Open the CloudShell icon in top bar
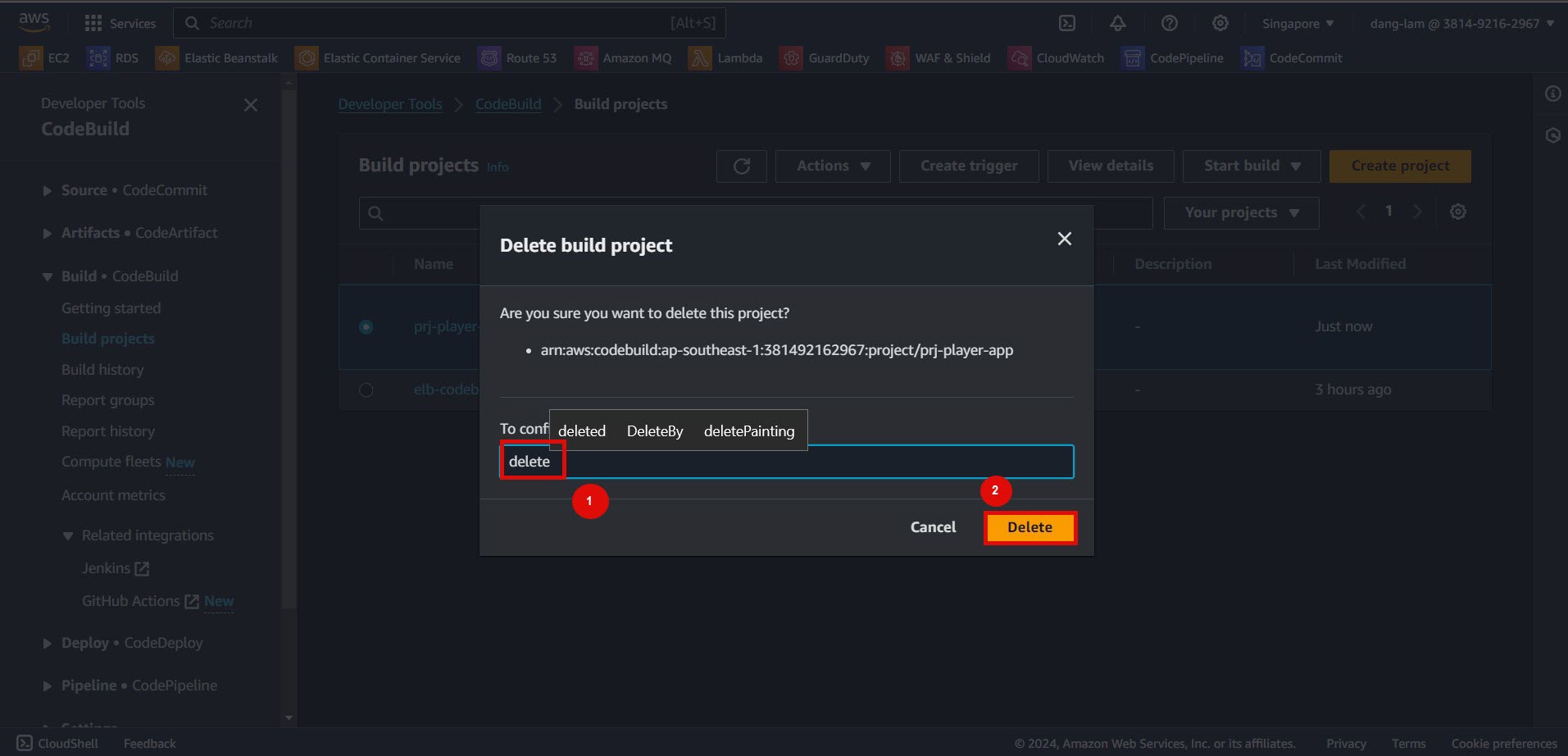Image resolution: width=1568 pixels, height=756 pixels. point(1067,23)
